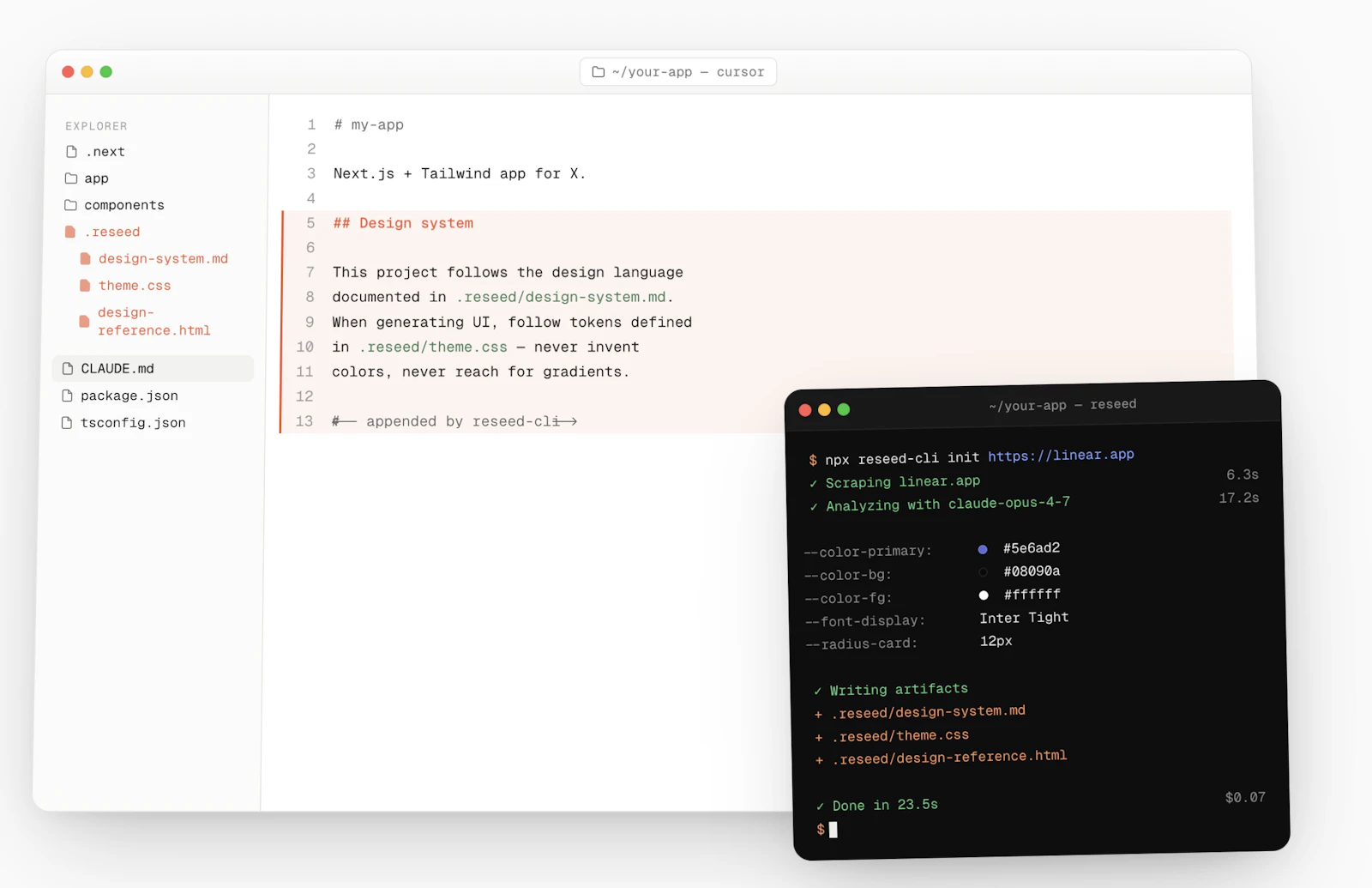Viewport: 1372px width, 888px height.
Task: Click the file icon next to .next
Action: [71, 151]
